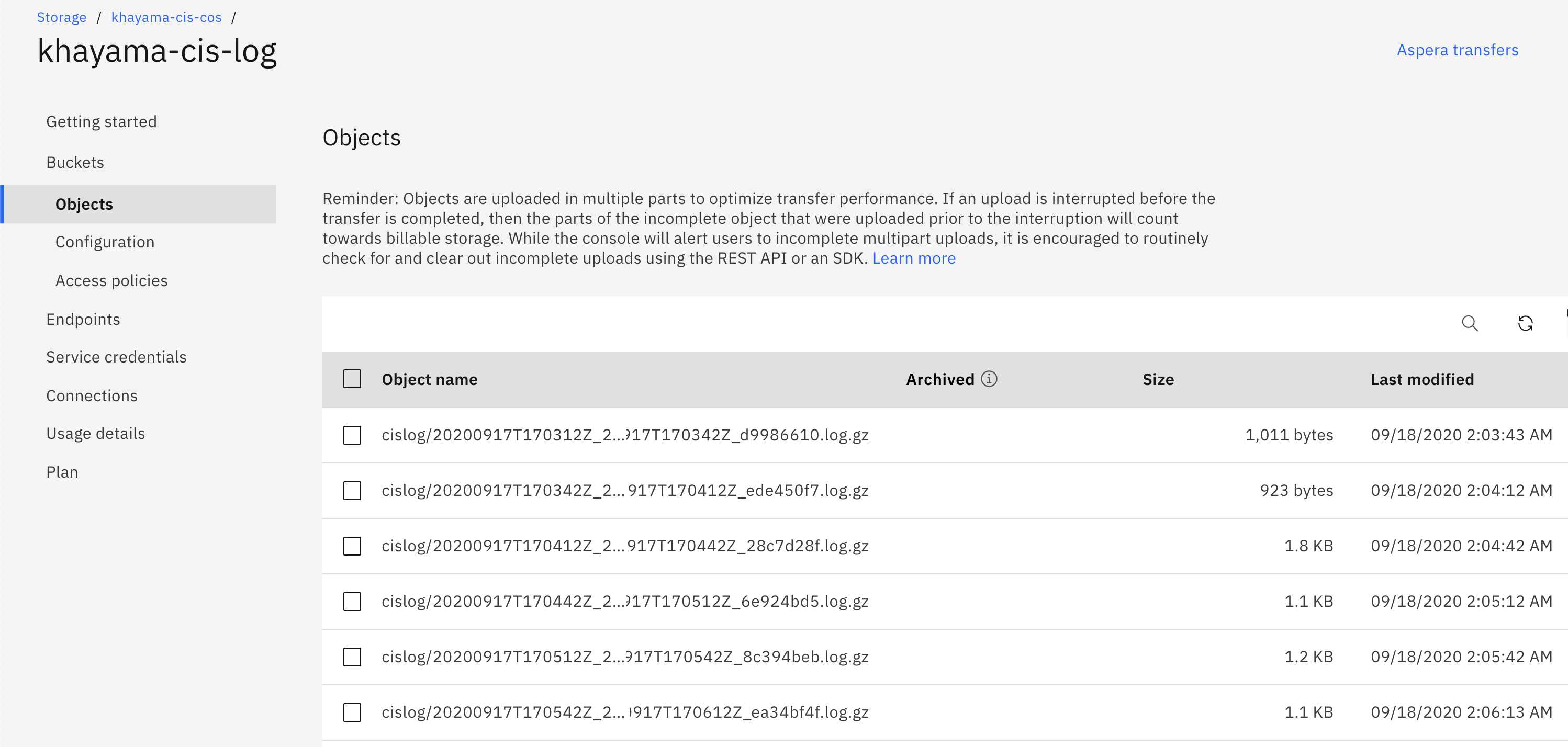The width and height of the screenshot is (1568, 747).
Task: Open Aspera transfers link
Action: tap(1457, 50)
